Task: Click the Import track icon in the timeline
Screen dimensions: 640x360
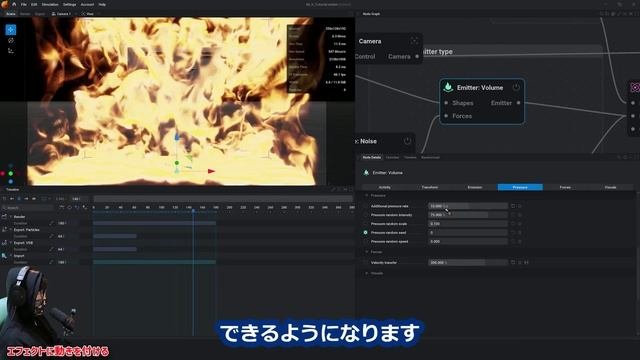Action: (4, 256)
